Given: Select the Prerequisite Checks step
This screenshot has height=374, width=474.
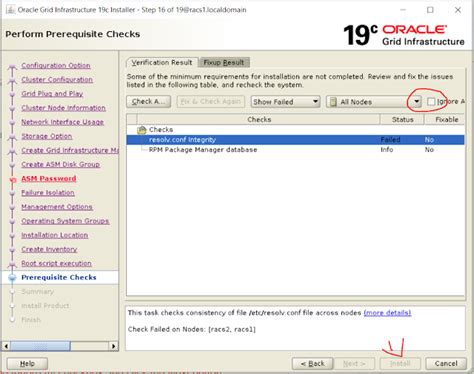Looking at the screenshot, I should (x=59, y=277).
